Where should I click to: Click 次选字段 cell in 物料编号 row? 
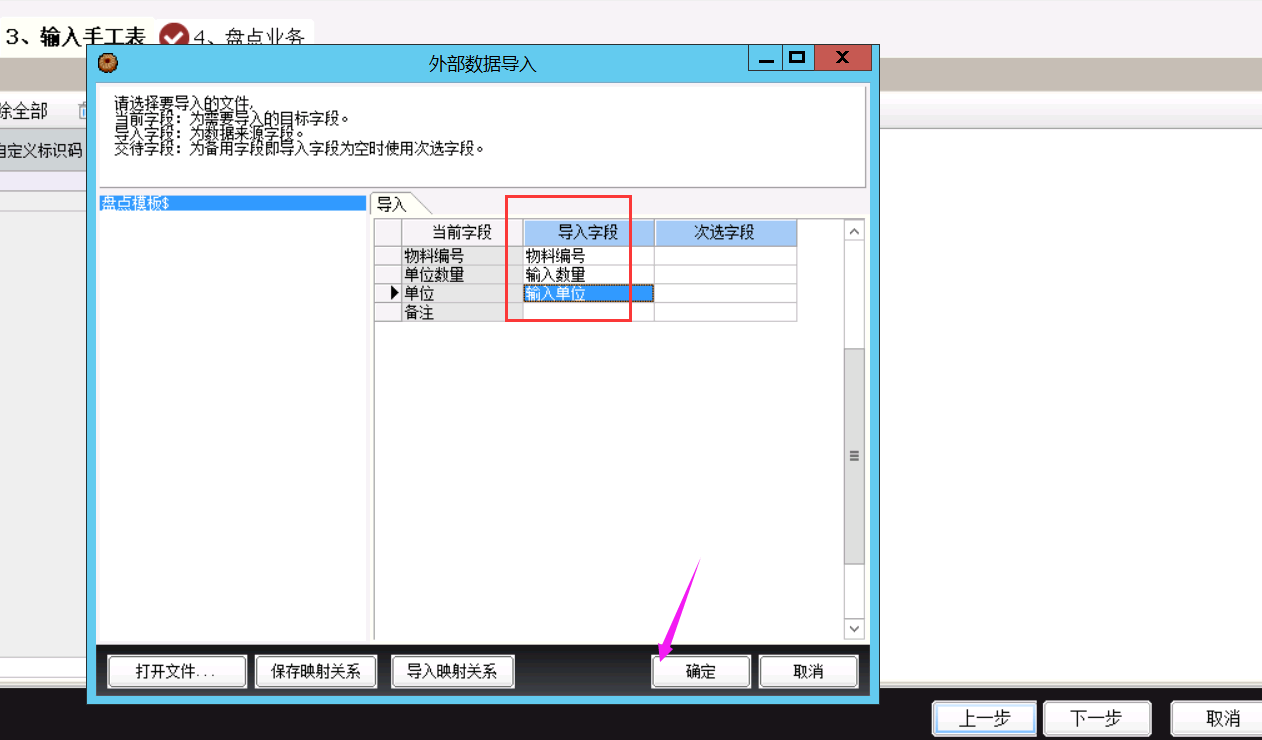[x=725, y=256]
